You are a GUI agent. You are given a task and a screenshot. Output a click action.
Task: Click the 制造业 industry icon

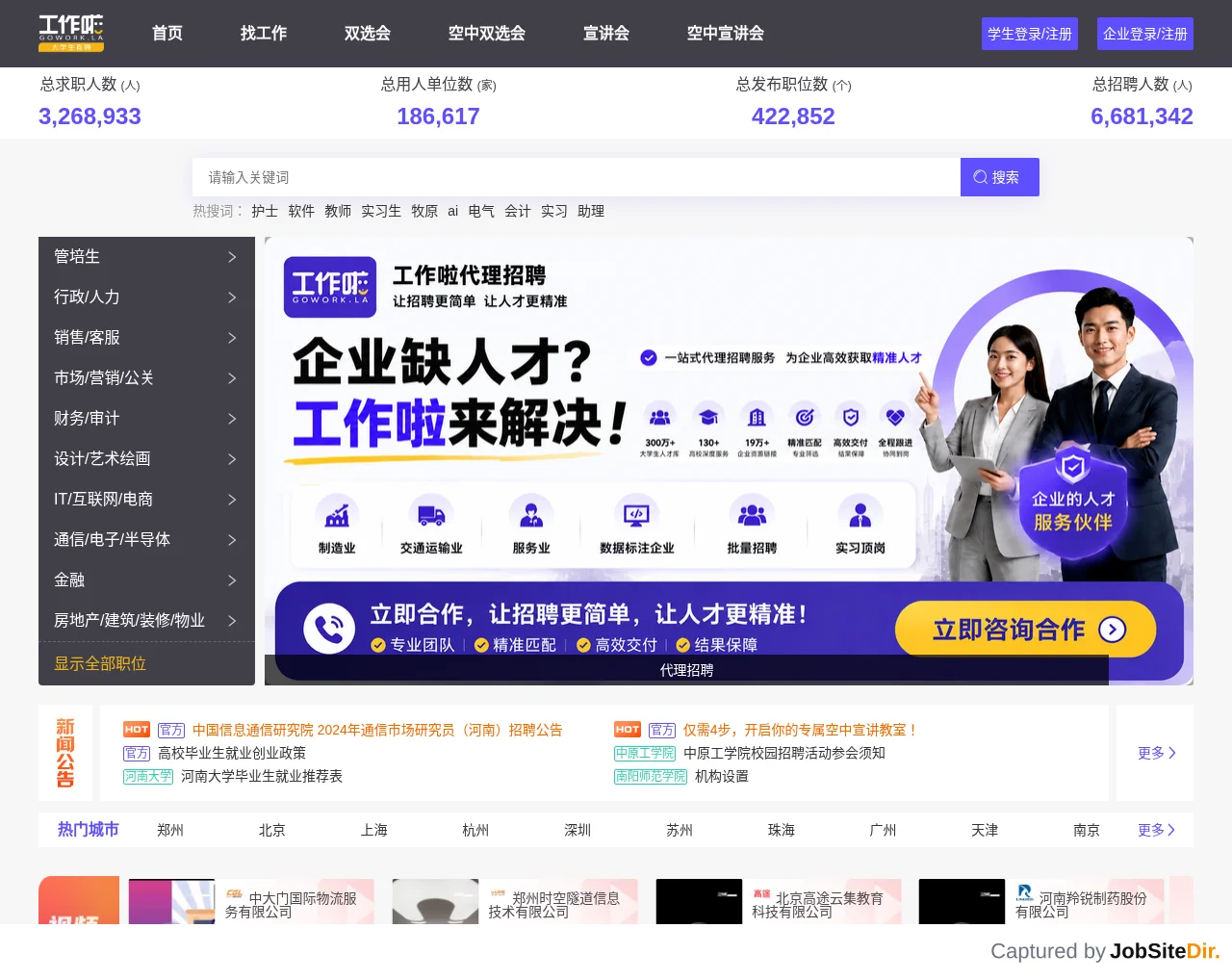337,515
